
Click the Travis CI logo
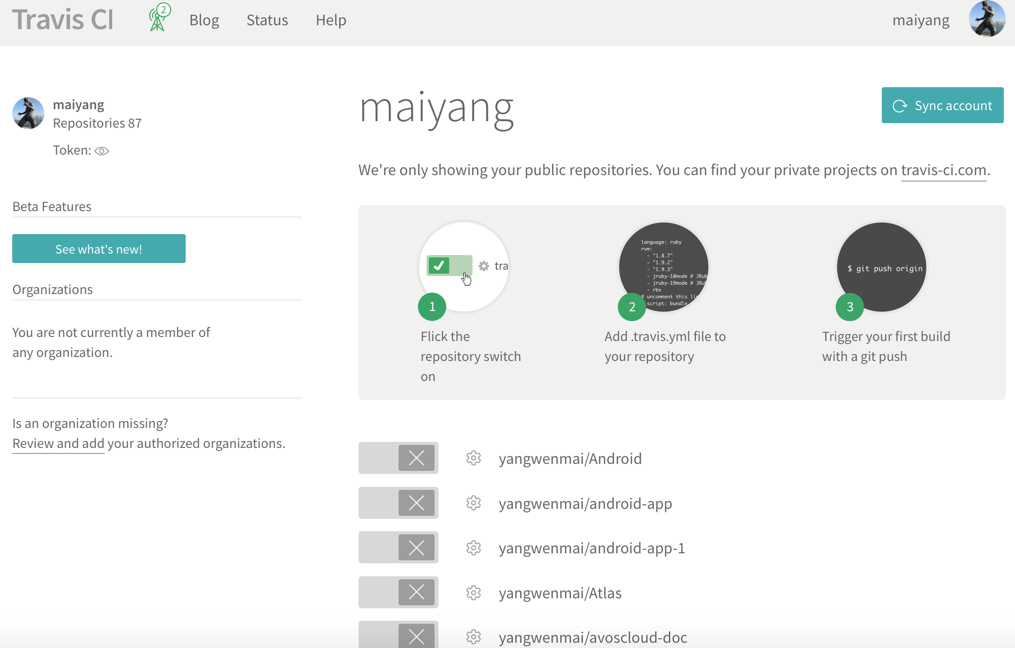(63, 19)
